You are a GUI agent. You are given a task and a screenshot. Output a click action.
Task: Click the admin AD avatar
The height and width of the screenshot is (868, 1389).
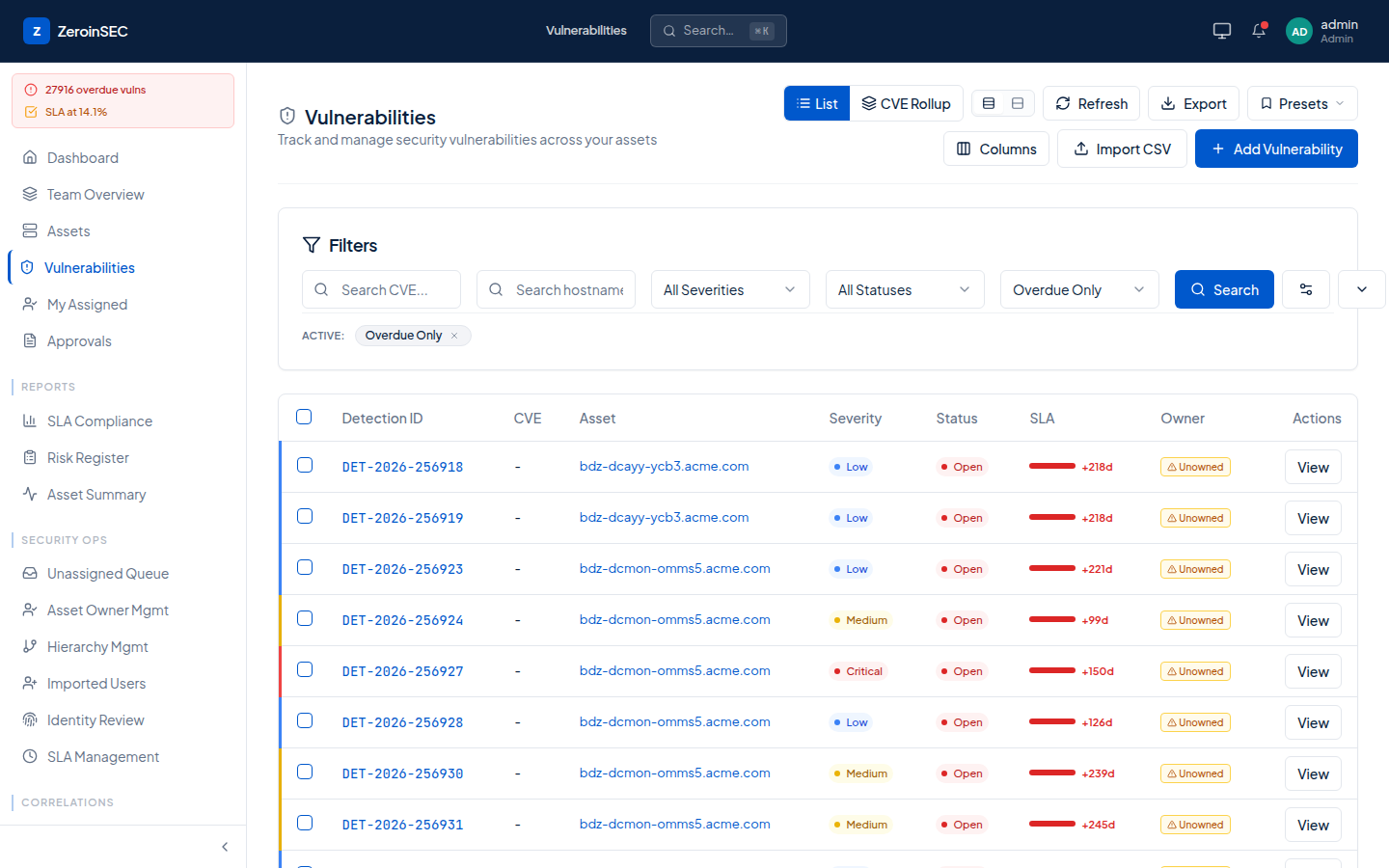point(1299,32)
